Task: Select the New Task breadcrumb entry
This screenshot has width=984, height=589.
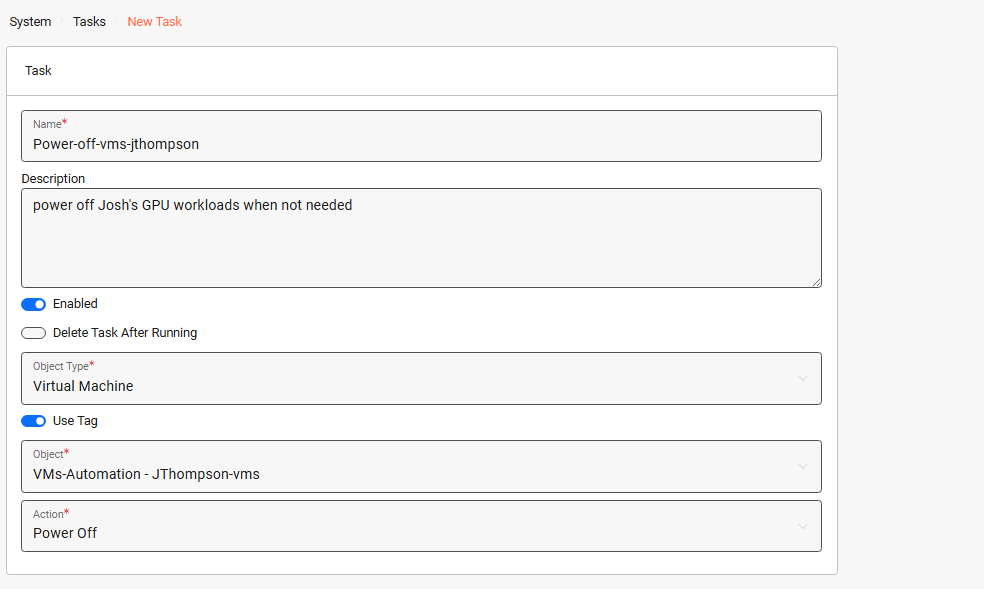Action: pyautogui.click(x=154, y=21)
